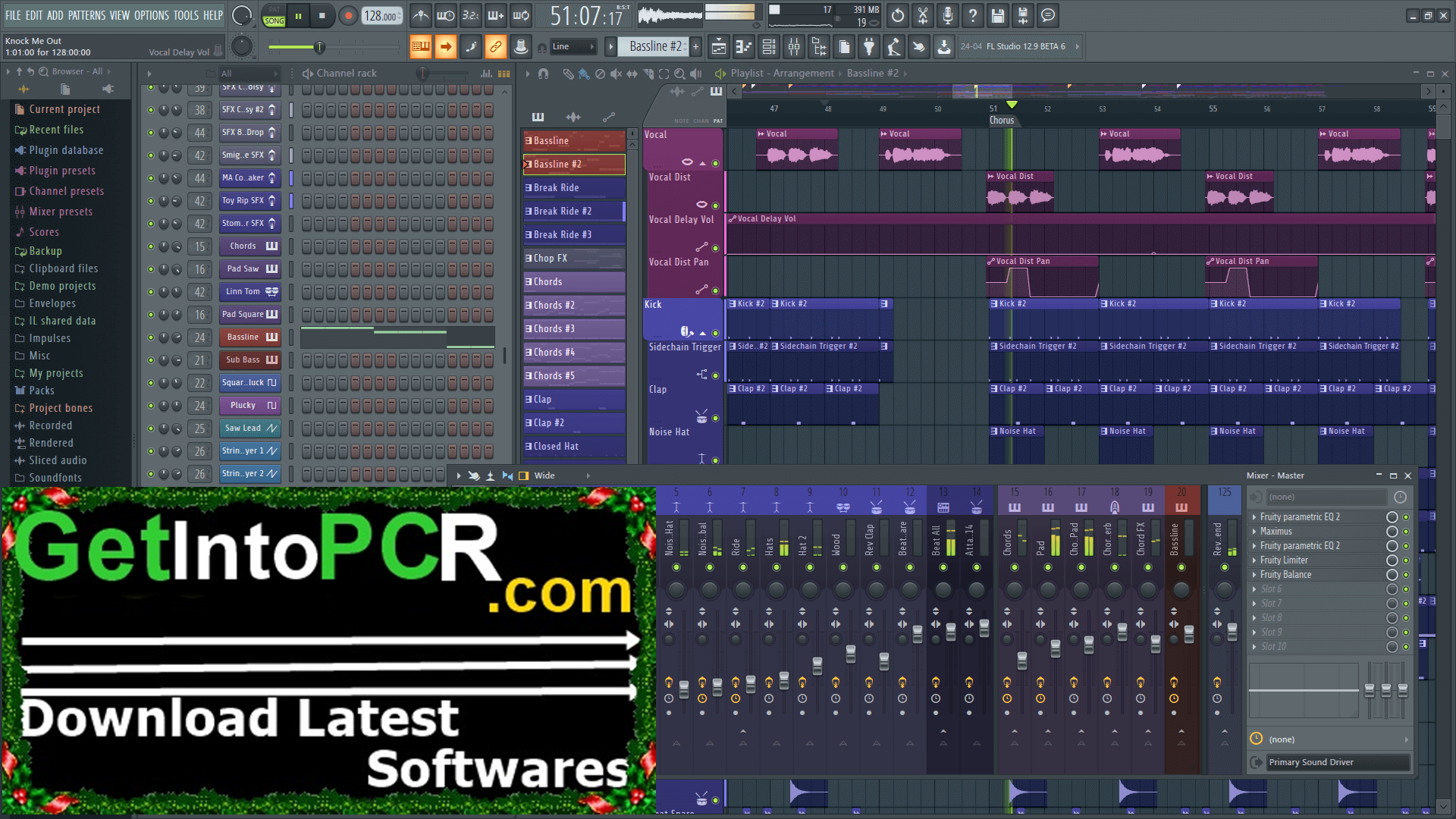Toggle step editing mode icon

[x=471, y=47]
